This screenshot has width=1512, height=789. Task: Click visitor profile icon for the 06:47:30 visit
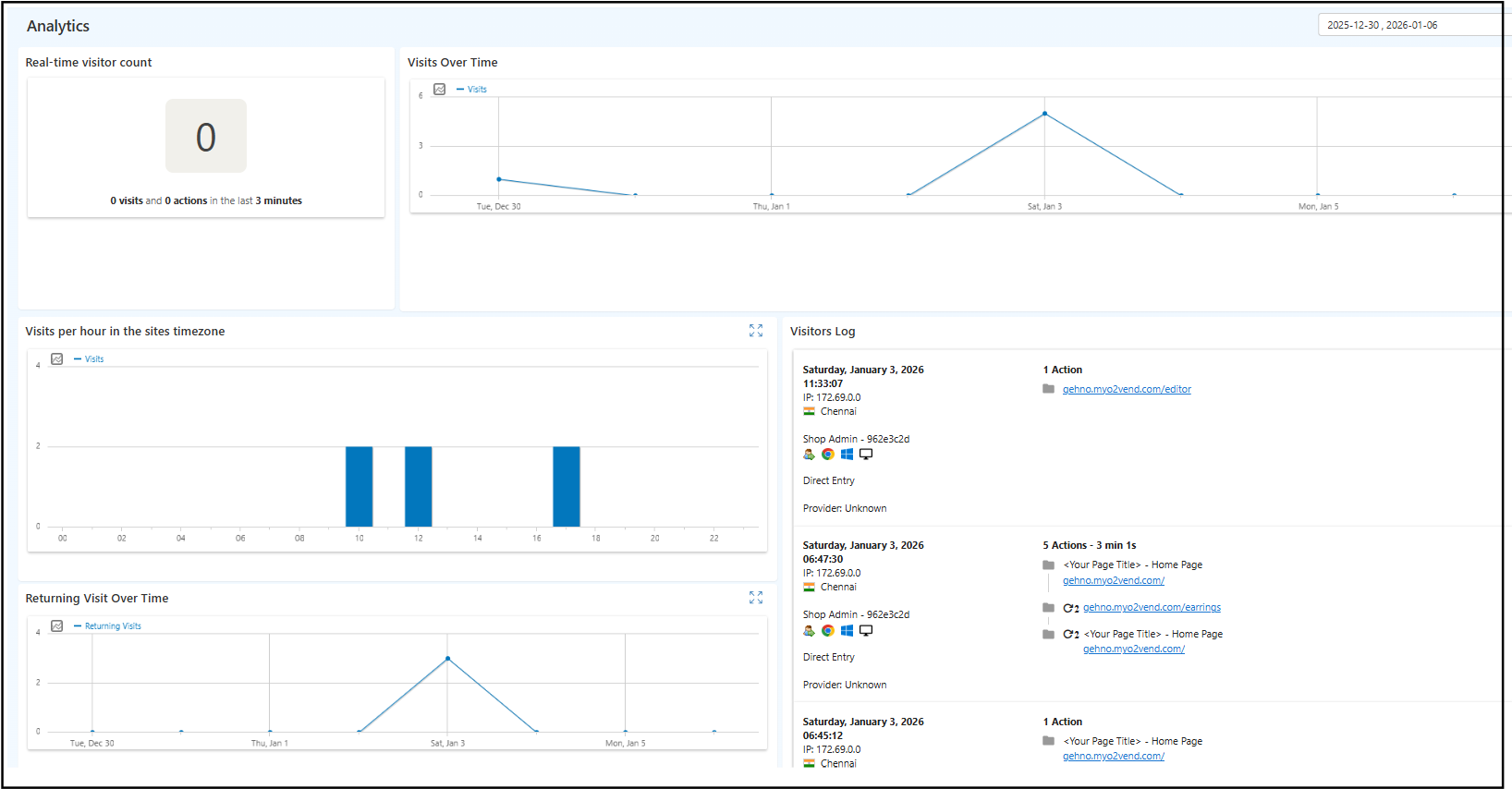(x=810, y=631)
